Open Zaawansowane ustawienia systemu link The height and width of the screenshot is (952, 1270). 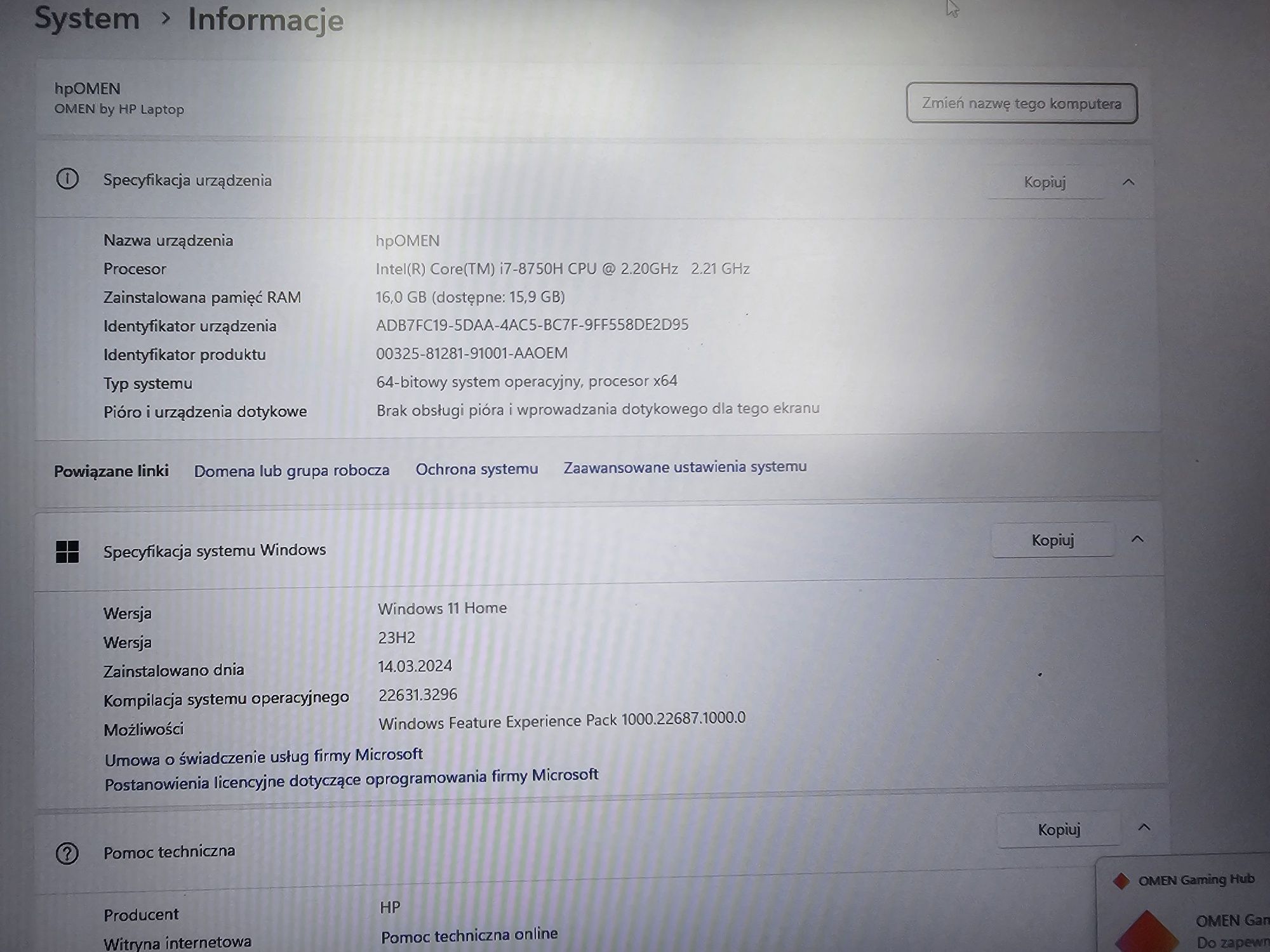[x=685, y=467]
